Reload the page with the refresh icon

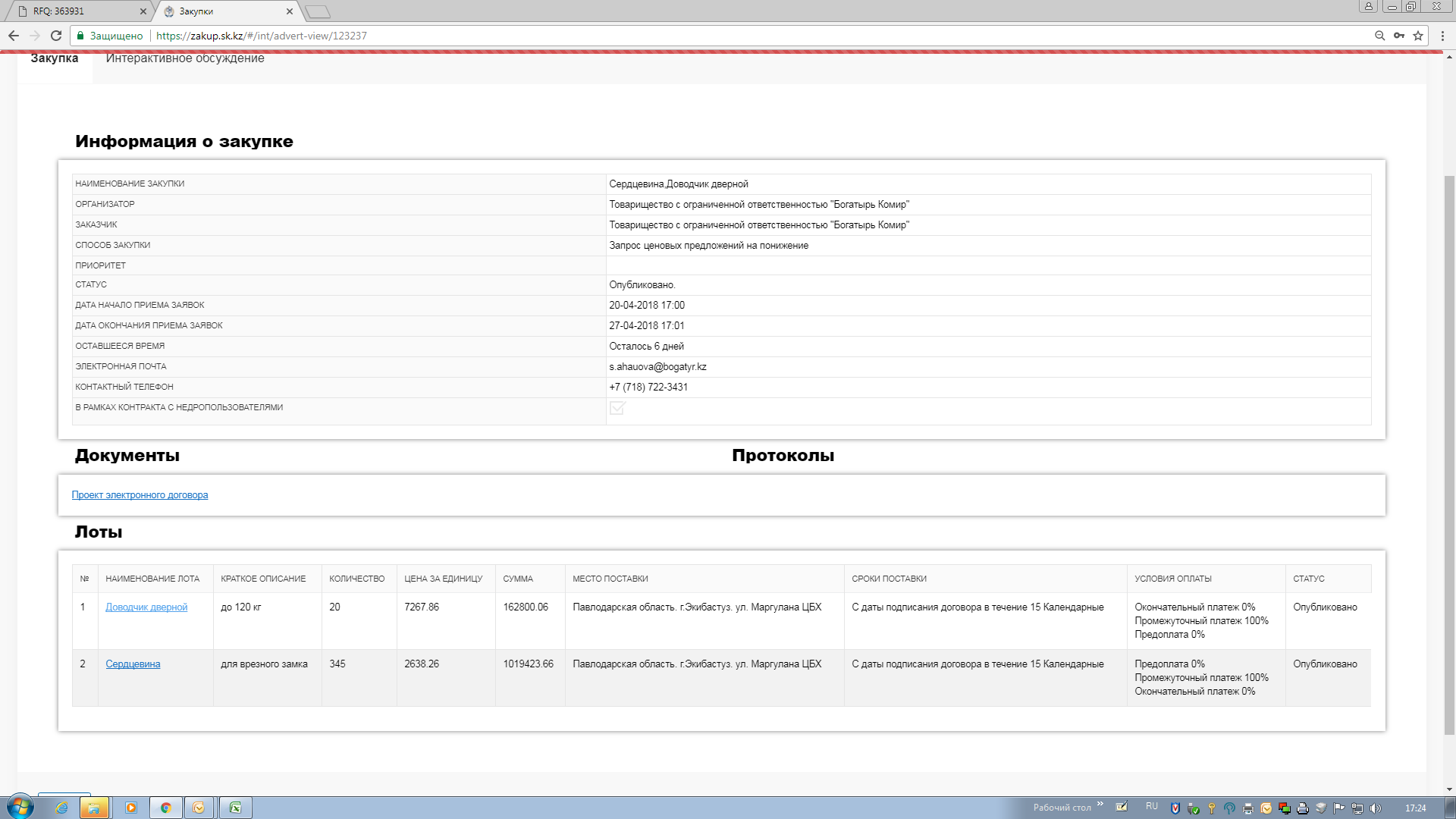click(56, 36)
